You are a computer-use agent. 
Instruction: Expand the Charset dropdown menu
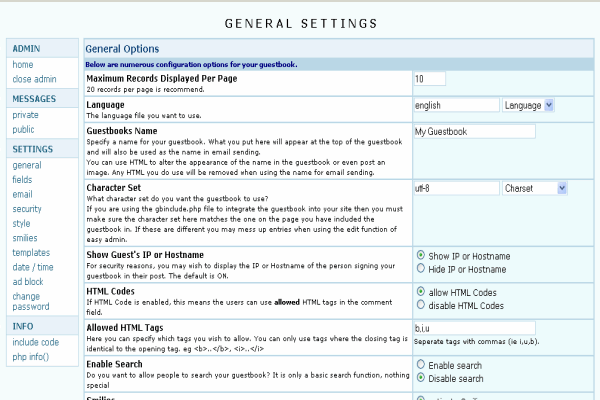535,187
